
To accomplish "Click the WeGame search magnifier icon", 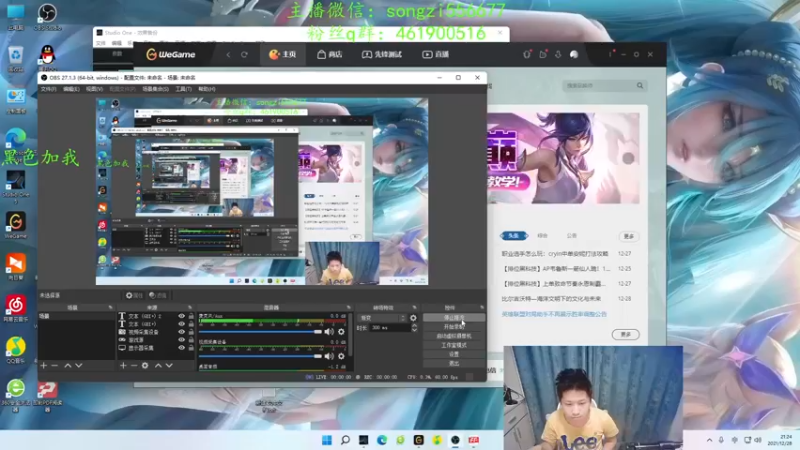I will [640, 86].
